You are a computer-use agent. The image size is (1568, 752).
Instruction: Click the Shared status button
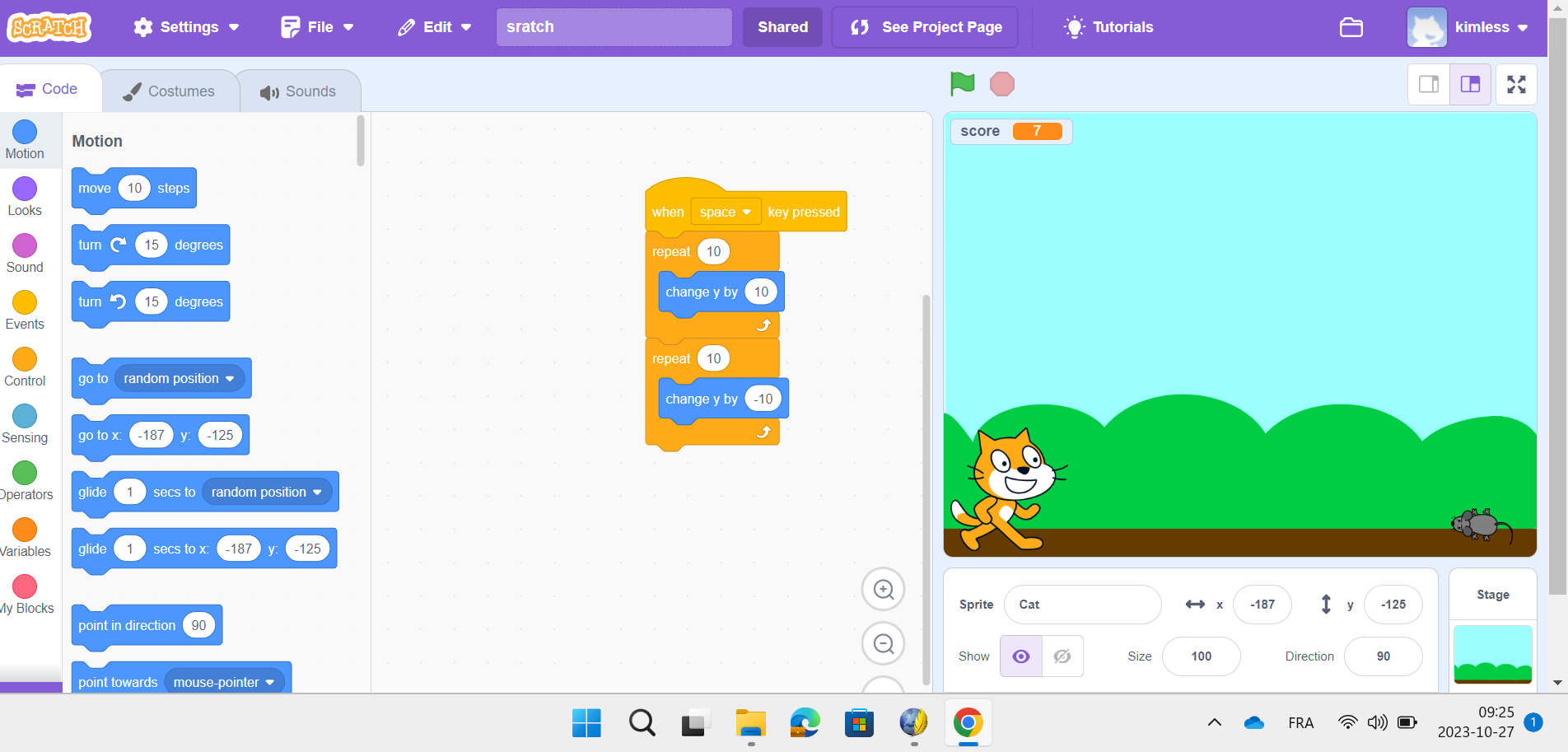782,27
